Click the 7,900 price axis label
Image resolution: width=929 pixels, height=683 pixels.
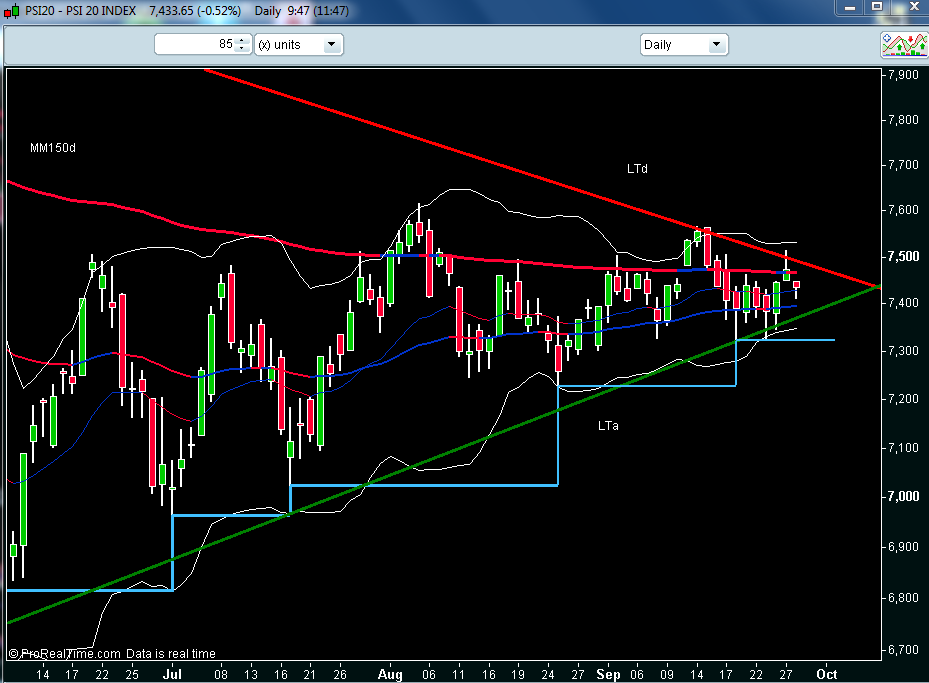(x=904, y=75)
